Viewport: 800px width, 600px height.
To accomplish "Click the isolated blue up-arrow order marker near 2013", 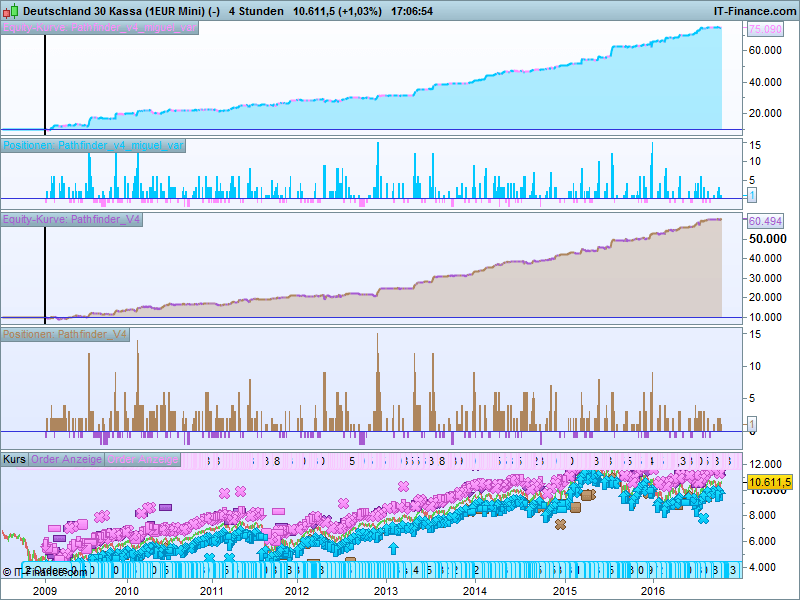I will click(393, 548).
